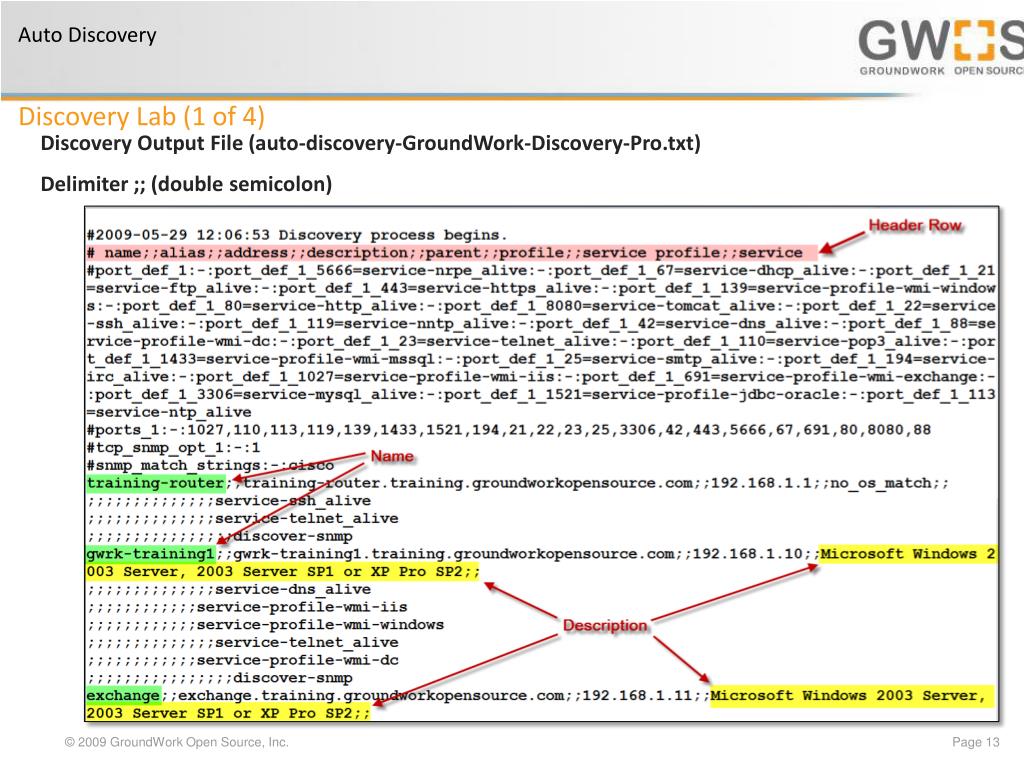Click the '© 2009 GroundWork Open Source, Inc.' footer
The image size is (1024, 768).
click(176, 743)
